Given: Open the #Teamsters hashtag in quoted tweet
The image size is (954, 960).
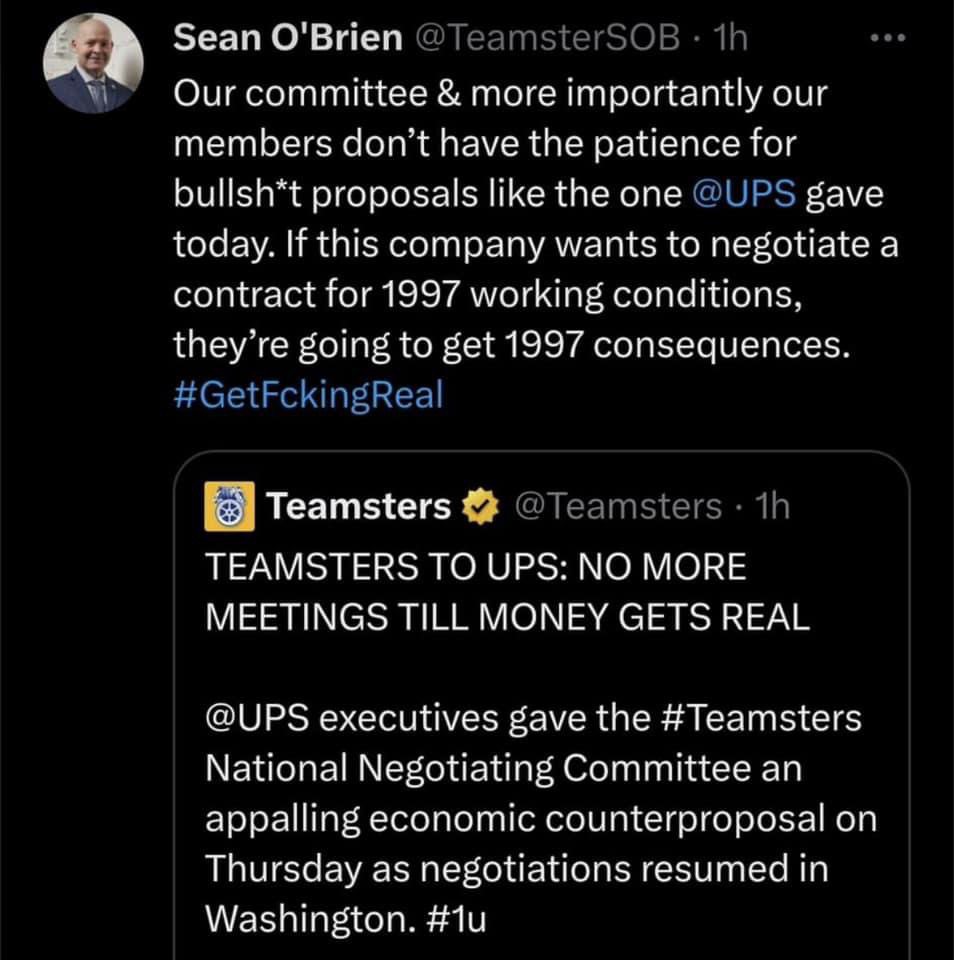Looking at the screenshot, I should tap(762, 718).
